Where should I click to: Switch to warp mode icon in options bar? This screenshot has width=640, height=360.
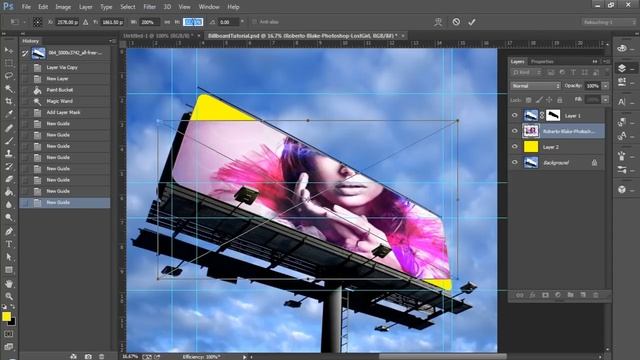point(438,22)
